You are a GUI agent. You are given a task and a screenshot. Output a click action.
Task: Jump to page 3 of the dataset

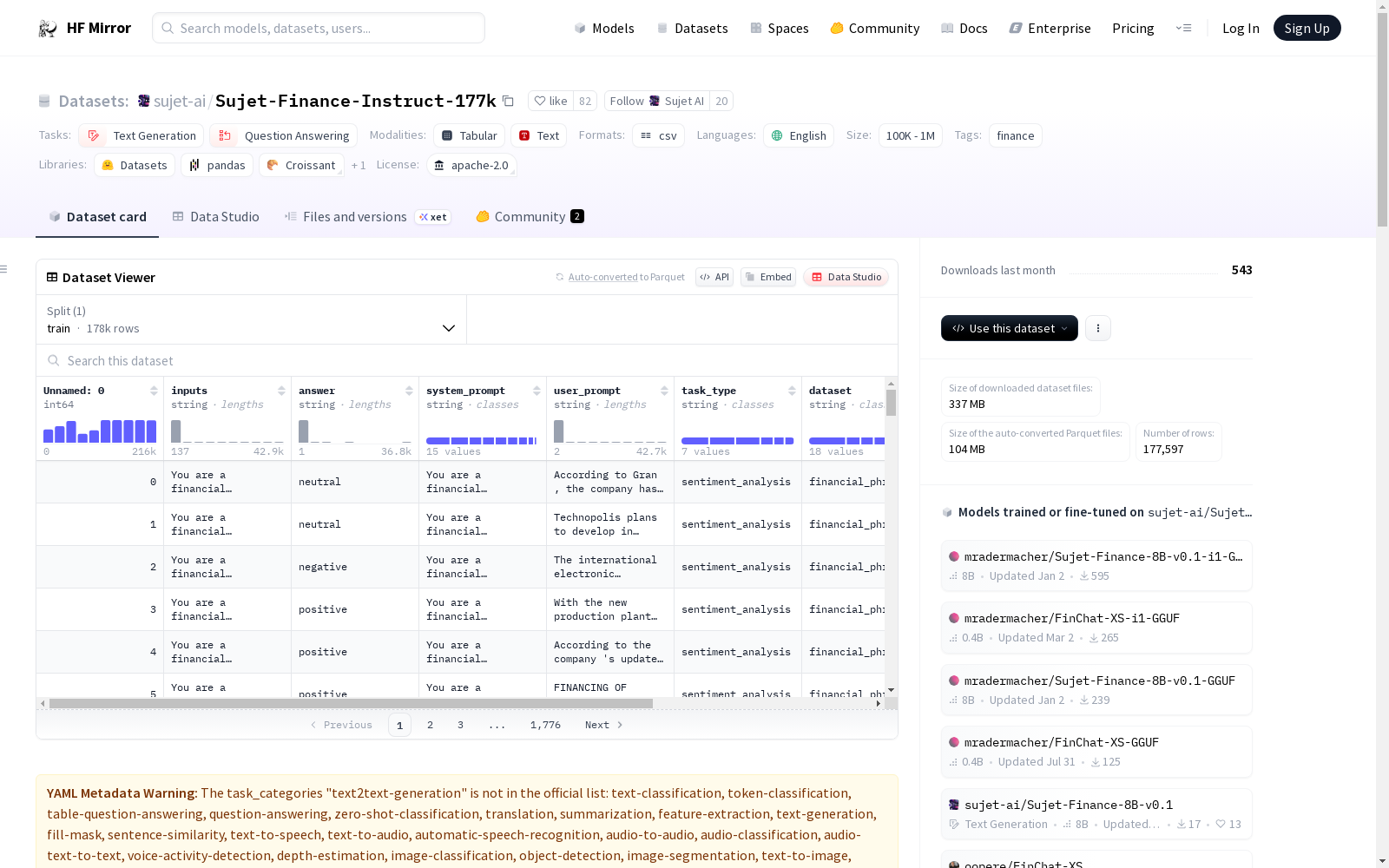(460, 725)
